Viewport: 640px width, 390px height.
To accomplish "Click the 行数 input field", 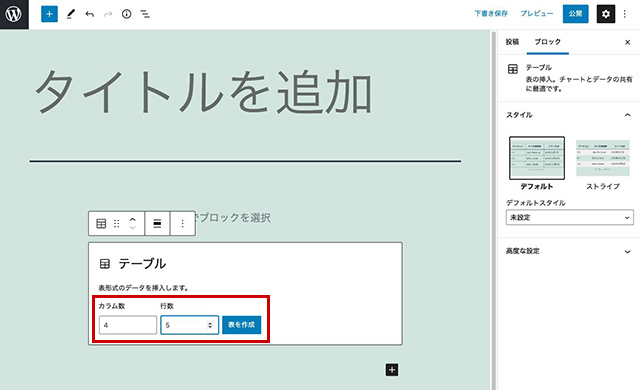I will coord(189,325).
